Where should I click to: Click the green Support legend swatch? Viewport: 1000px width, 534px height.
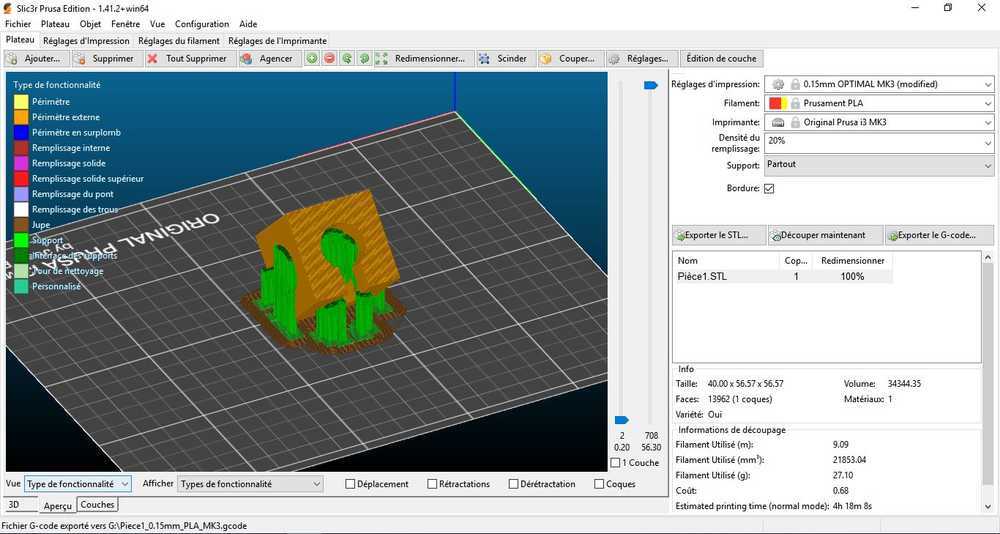click(21, 241)
